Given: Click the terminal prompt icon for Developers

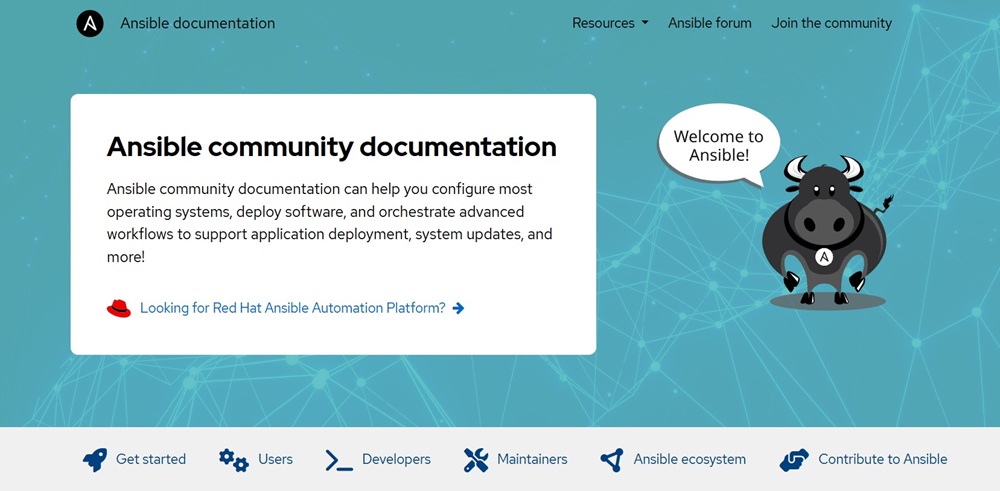Looking at the screenshot, I should 339,460.
